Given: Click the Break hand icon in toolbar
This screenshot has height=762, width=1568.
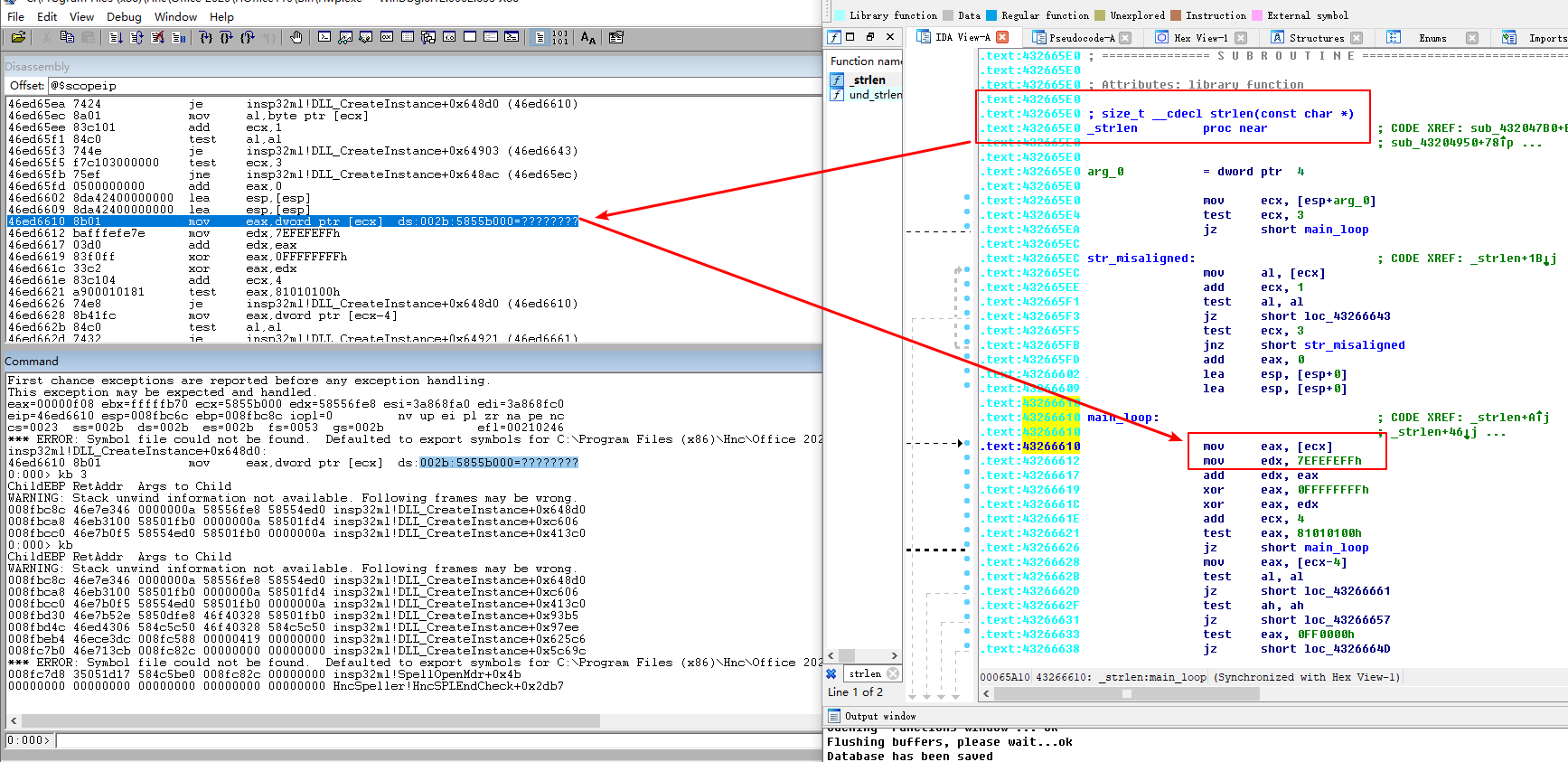Looking at the screenshot, I should (x=296, y=37).
